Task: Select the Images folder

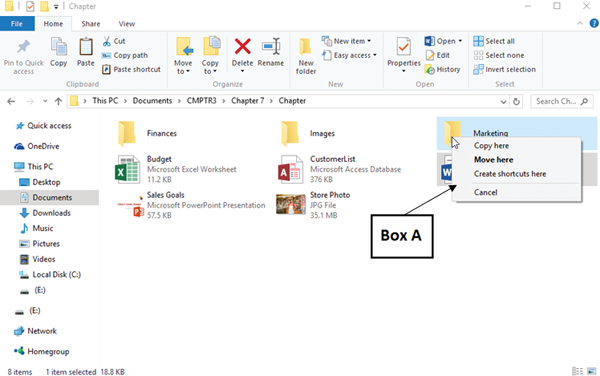Action: 308,133
